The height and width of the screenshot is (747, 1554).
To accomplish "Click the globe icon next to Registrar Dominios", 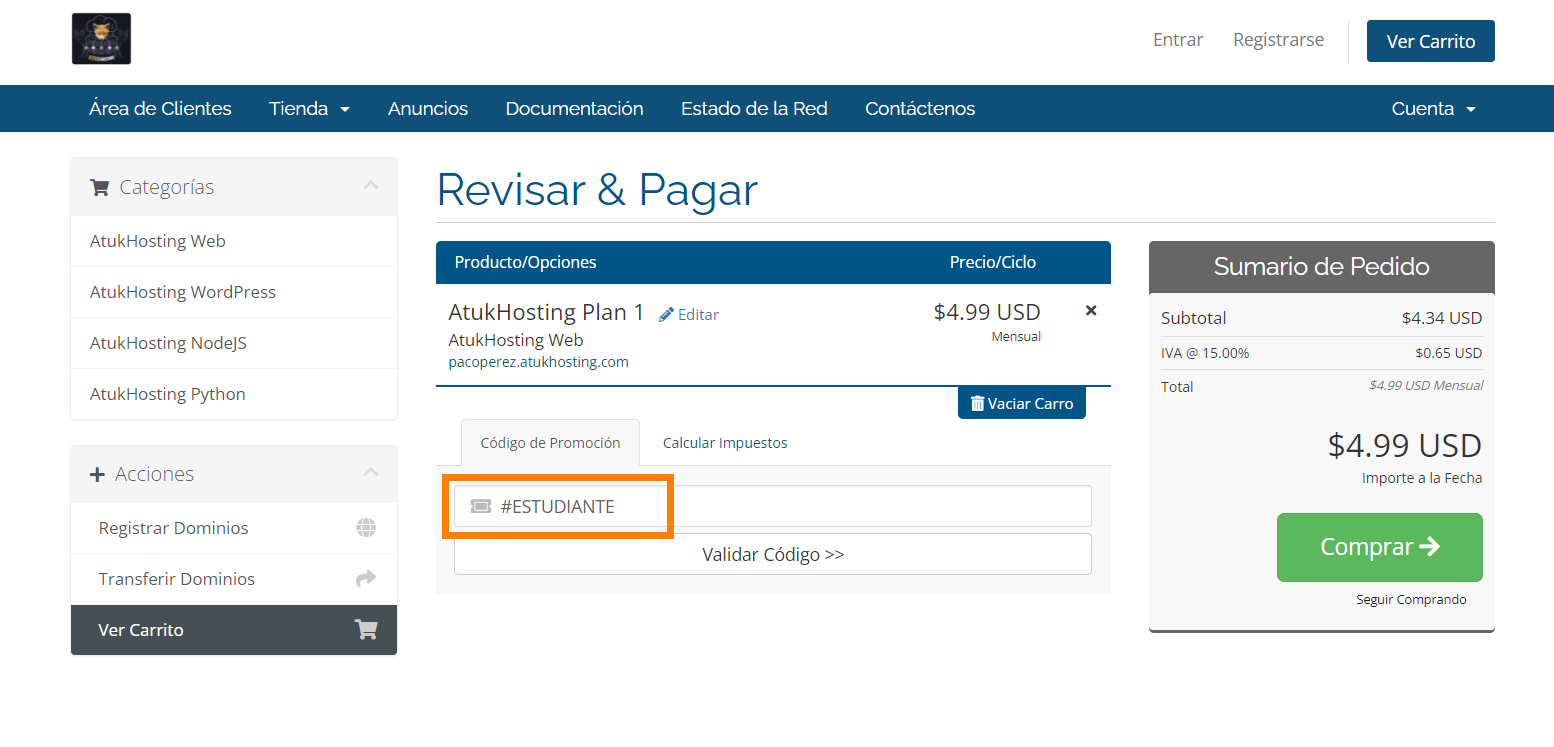I will pyautogui.click(x=366, y=528).
